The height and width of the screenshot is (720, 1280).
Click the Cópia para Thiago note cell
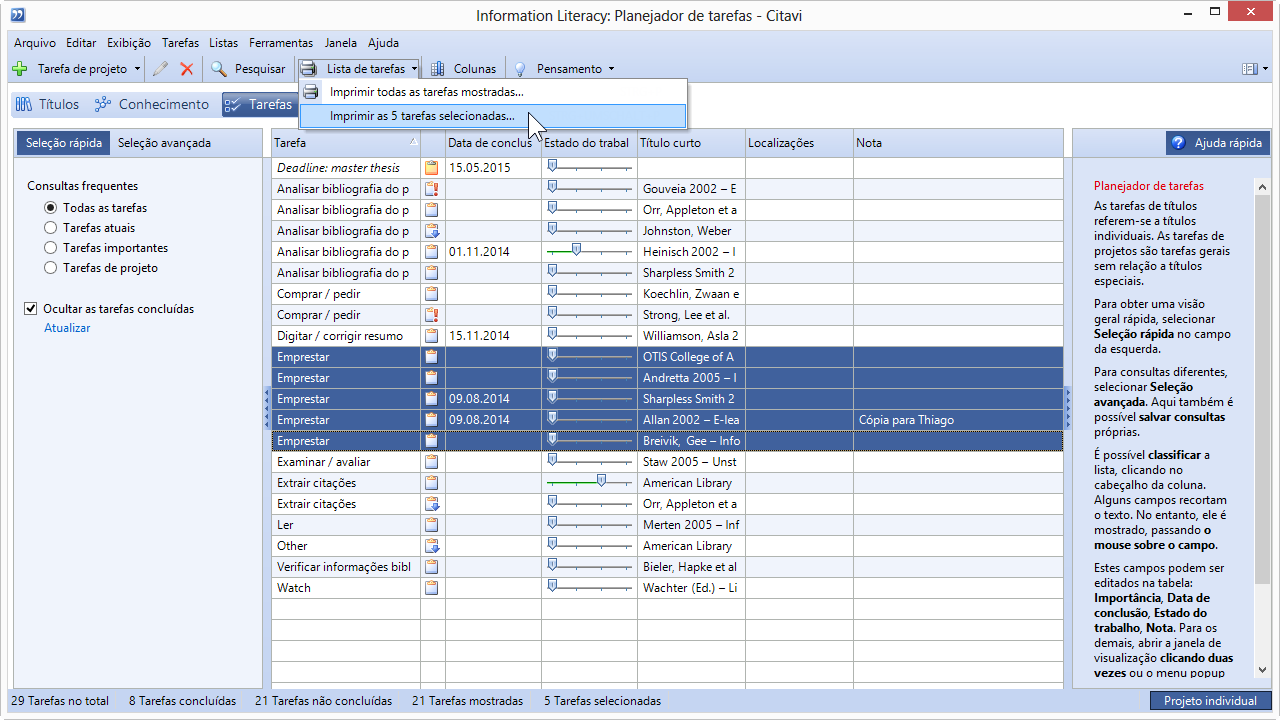(x=958, y=420)
